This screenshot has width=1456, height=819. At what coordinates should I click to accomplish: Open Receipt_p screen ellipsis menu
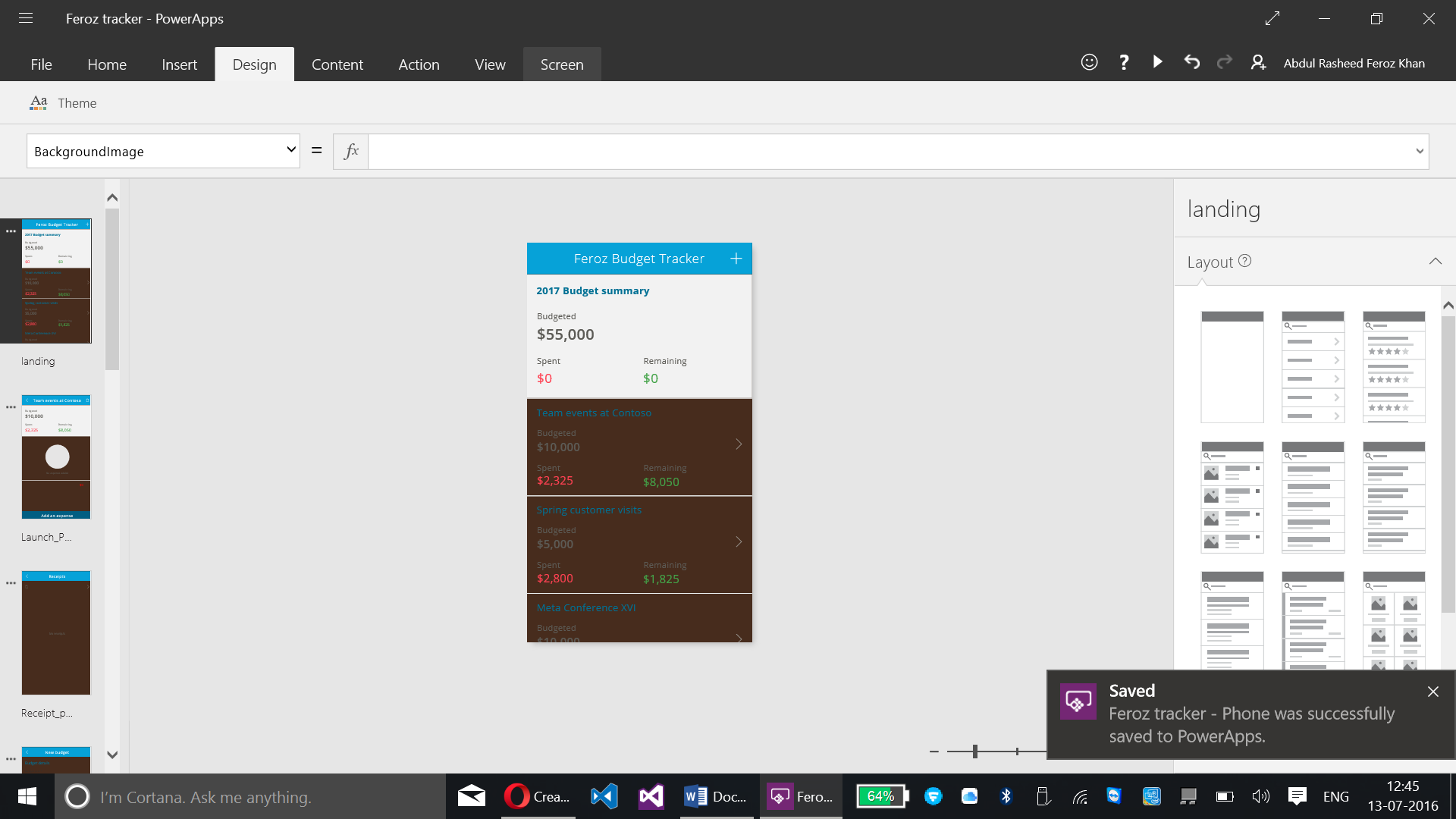pyautogui.click(x=11, y=583)
